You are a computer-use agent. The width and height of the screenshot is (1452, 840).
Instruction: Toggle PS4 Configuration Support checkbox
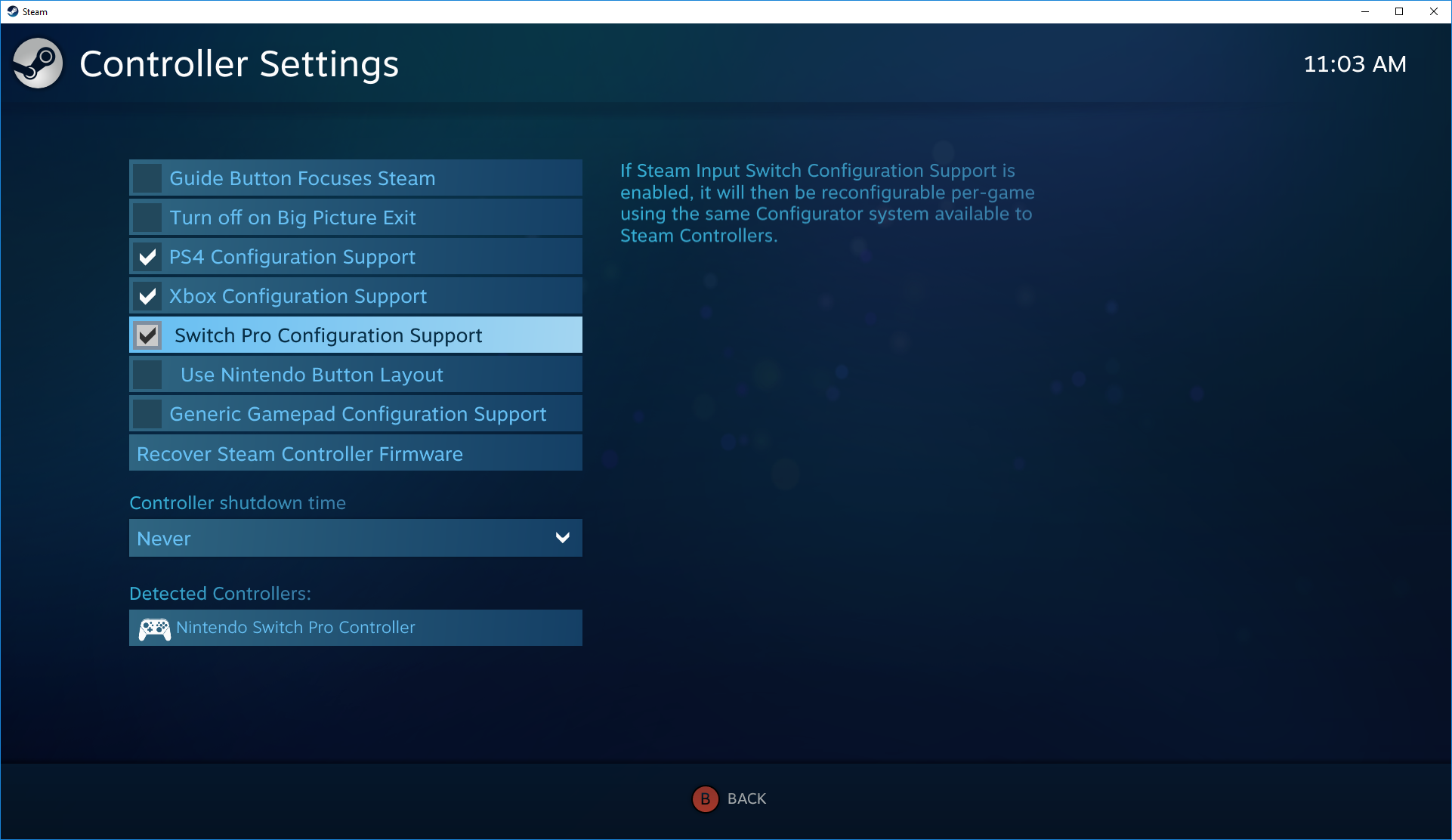pos(149,257)
